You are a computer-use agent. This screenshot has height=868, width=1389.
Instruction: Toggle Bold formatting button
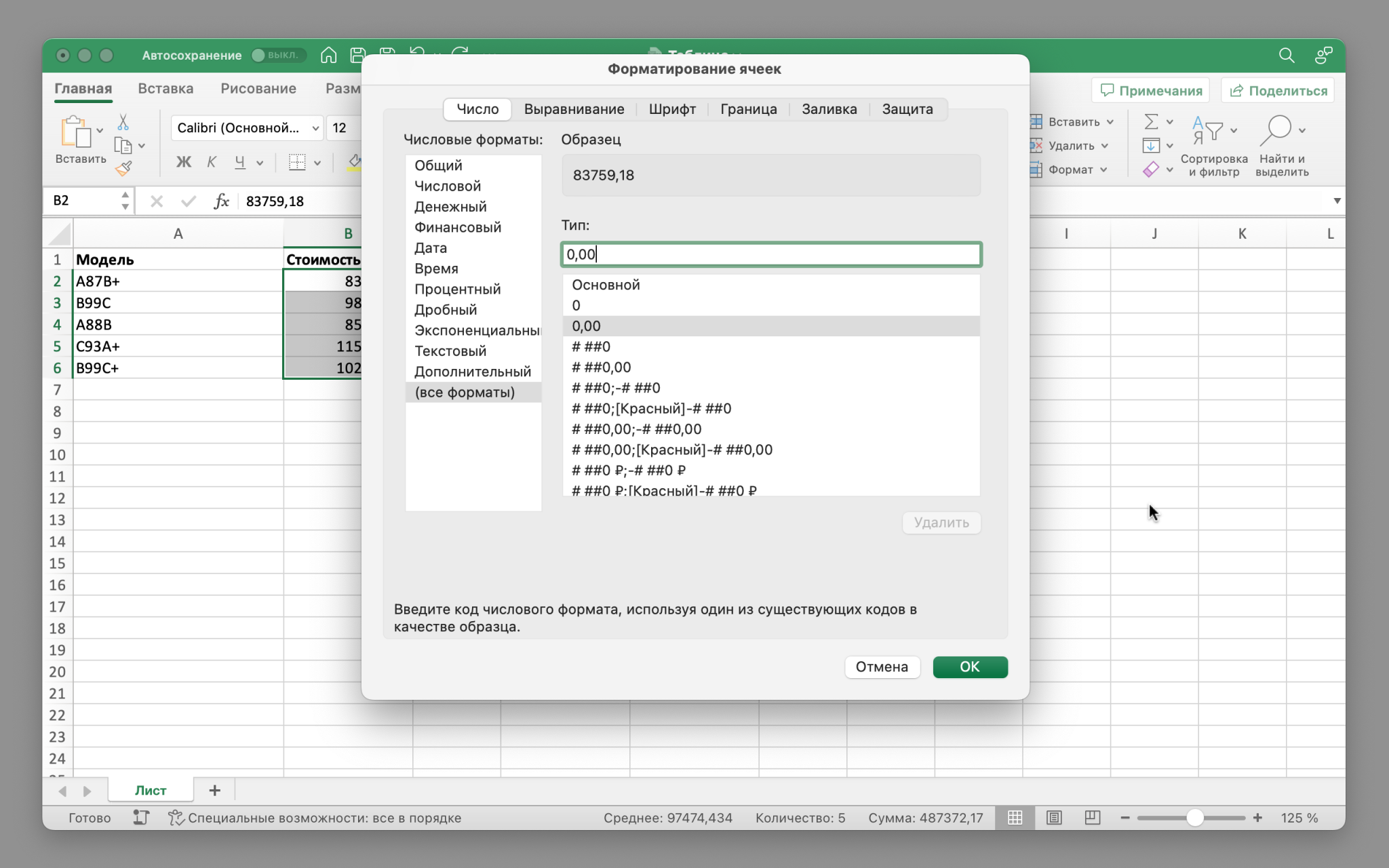click(x=183, y=162)
